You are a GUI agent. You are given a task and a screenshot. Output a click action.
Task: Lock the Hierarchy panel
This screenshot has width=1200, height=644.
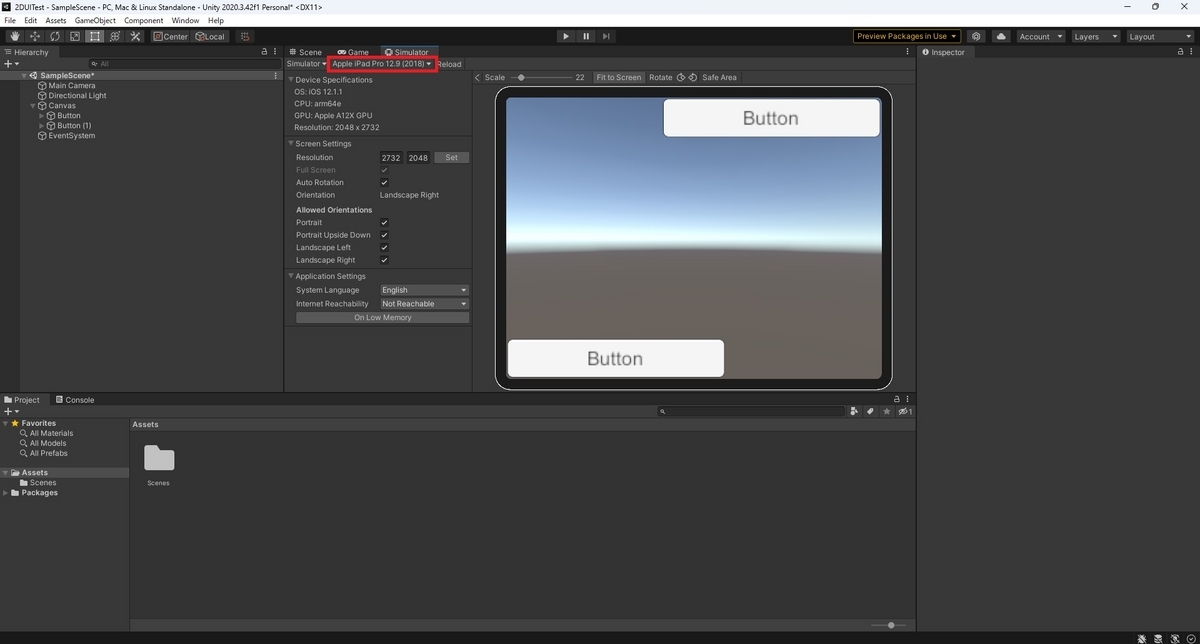tap(264, 52)
